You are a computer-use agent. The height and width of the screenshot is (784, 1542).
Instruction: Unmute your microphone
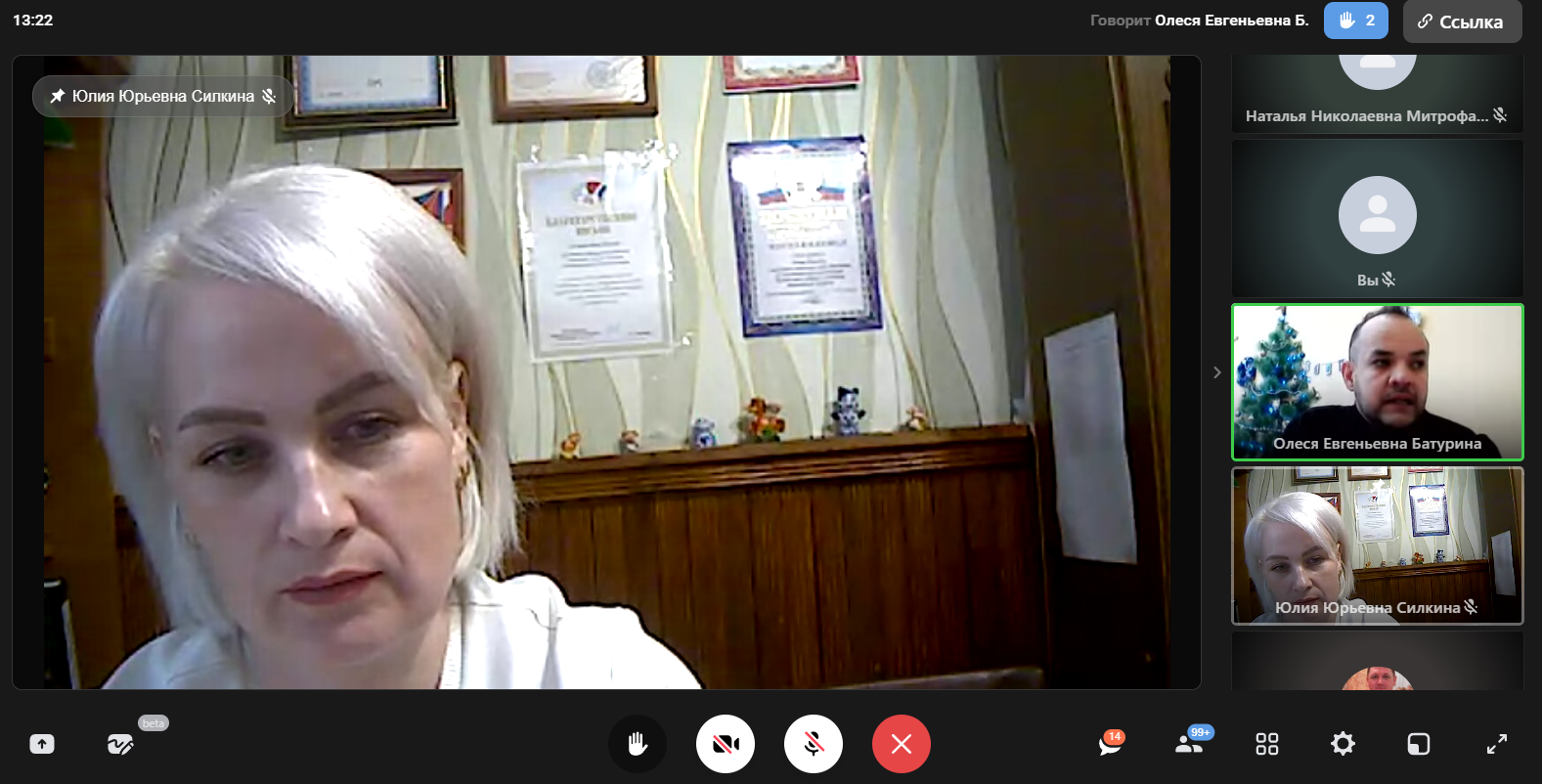(814, 744)
